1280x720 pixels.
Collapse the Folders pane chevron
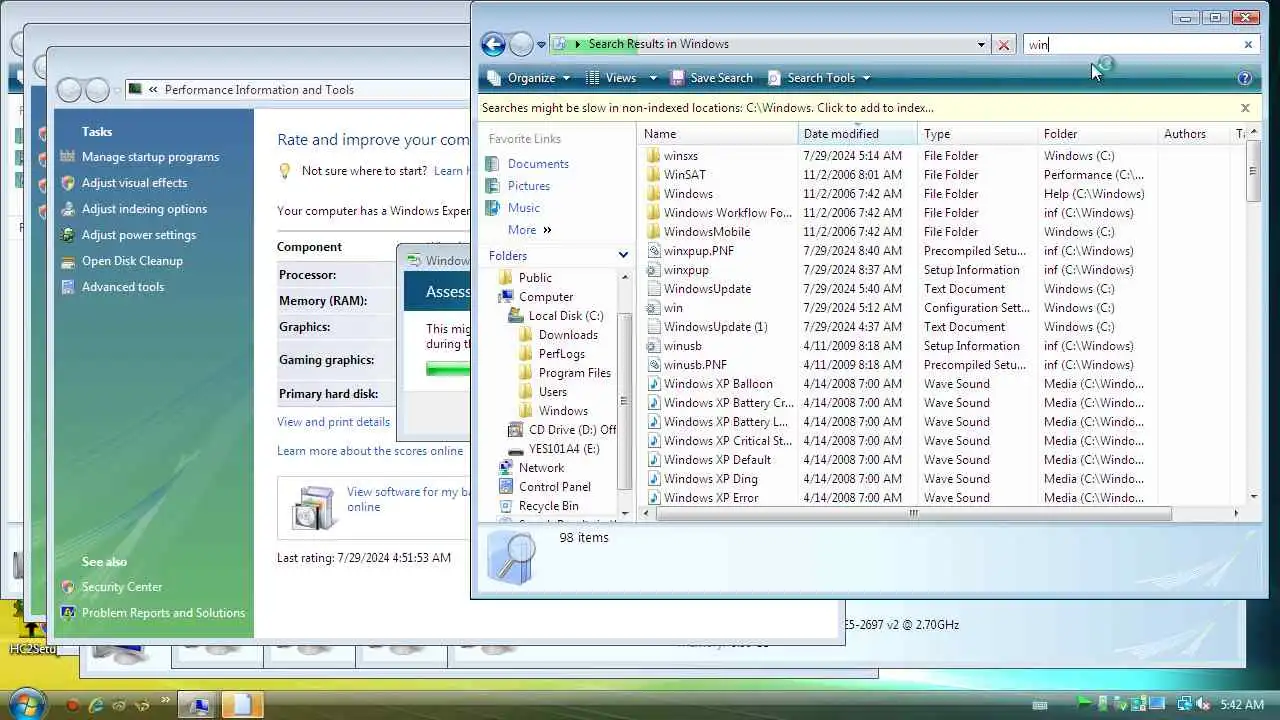623,256
